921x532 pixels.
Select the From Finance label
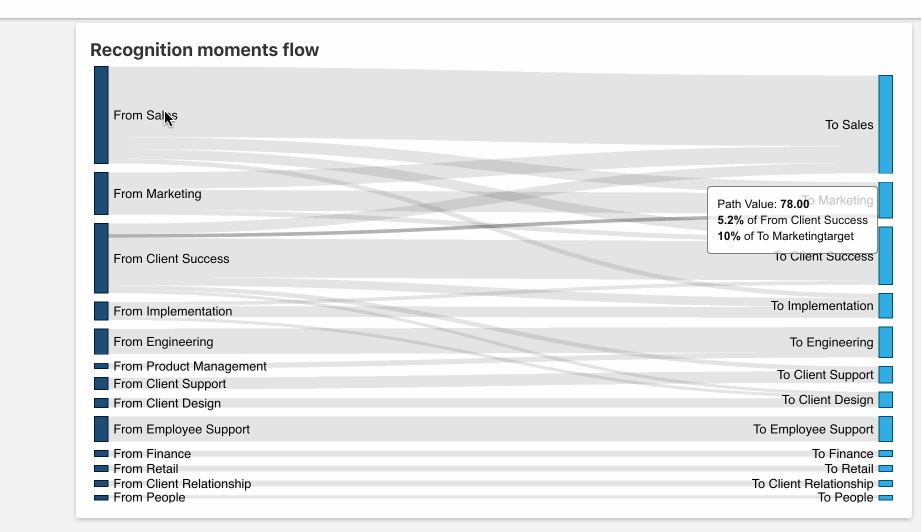152,454
